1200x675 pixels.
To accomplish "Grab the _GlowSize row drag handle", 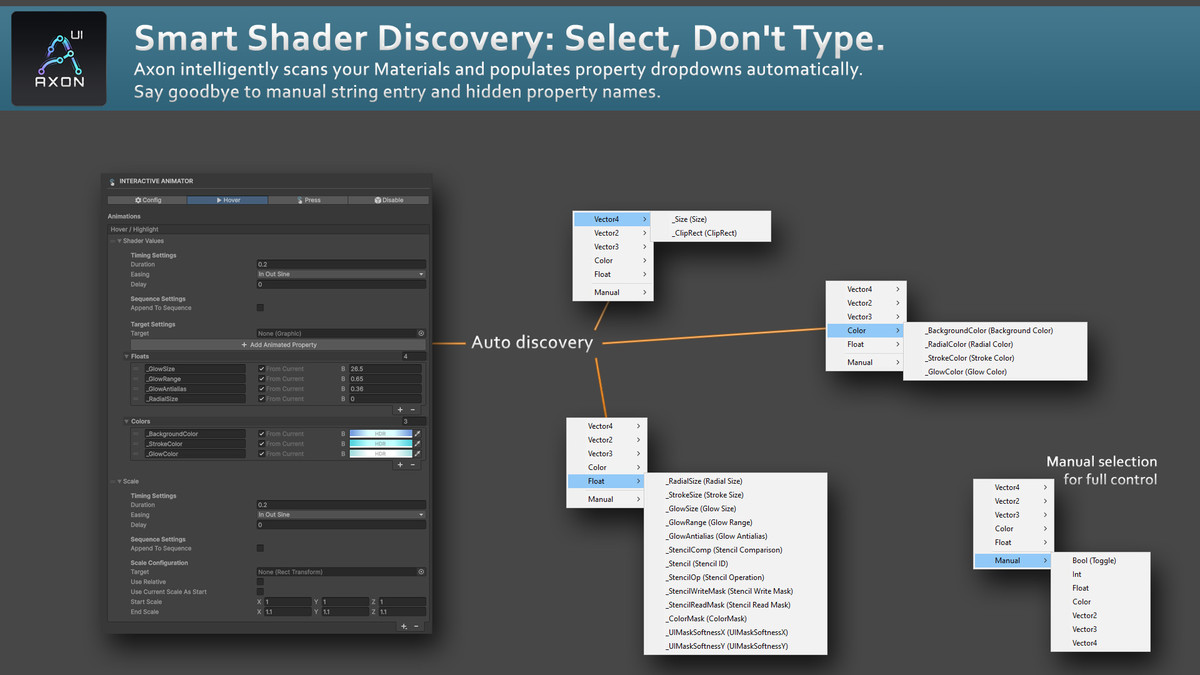I will pos(137,369).
